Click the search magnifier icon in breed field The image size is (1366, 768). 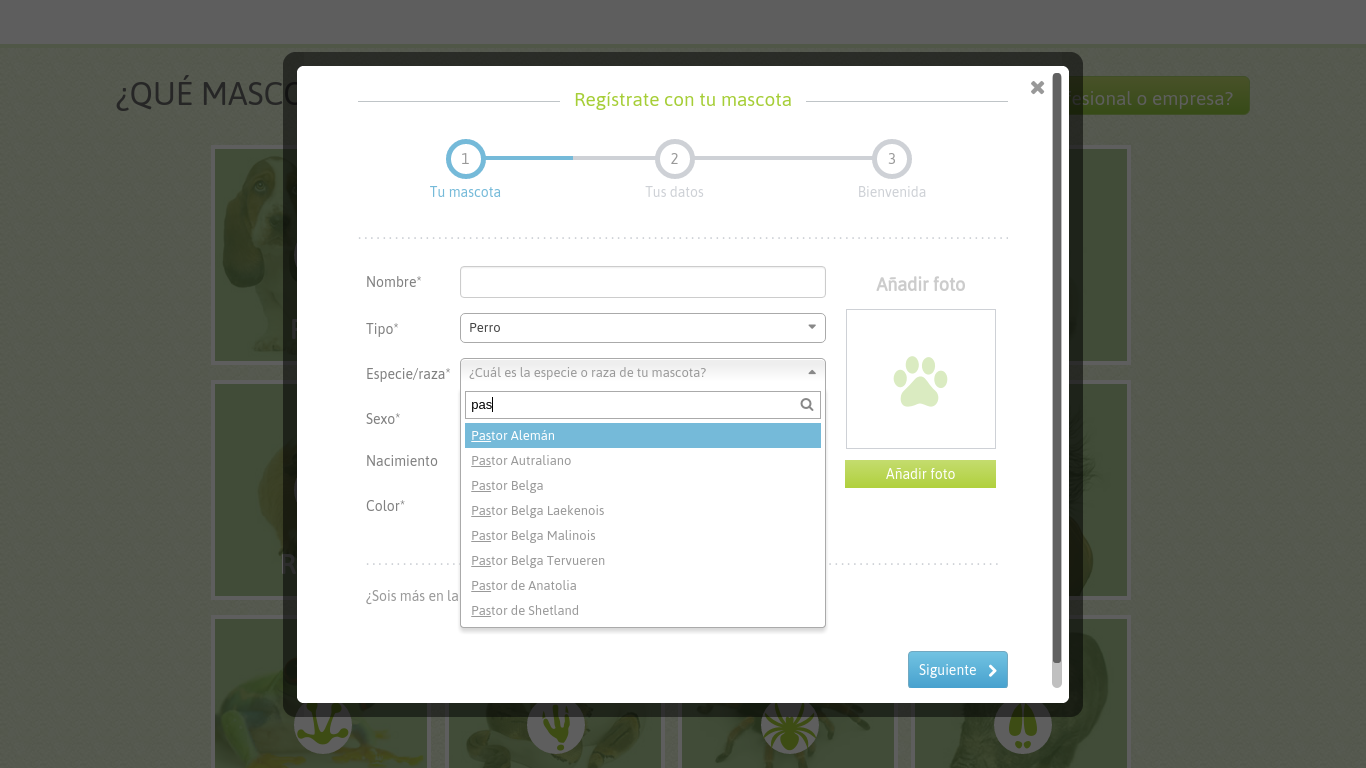coord(807,405)
